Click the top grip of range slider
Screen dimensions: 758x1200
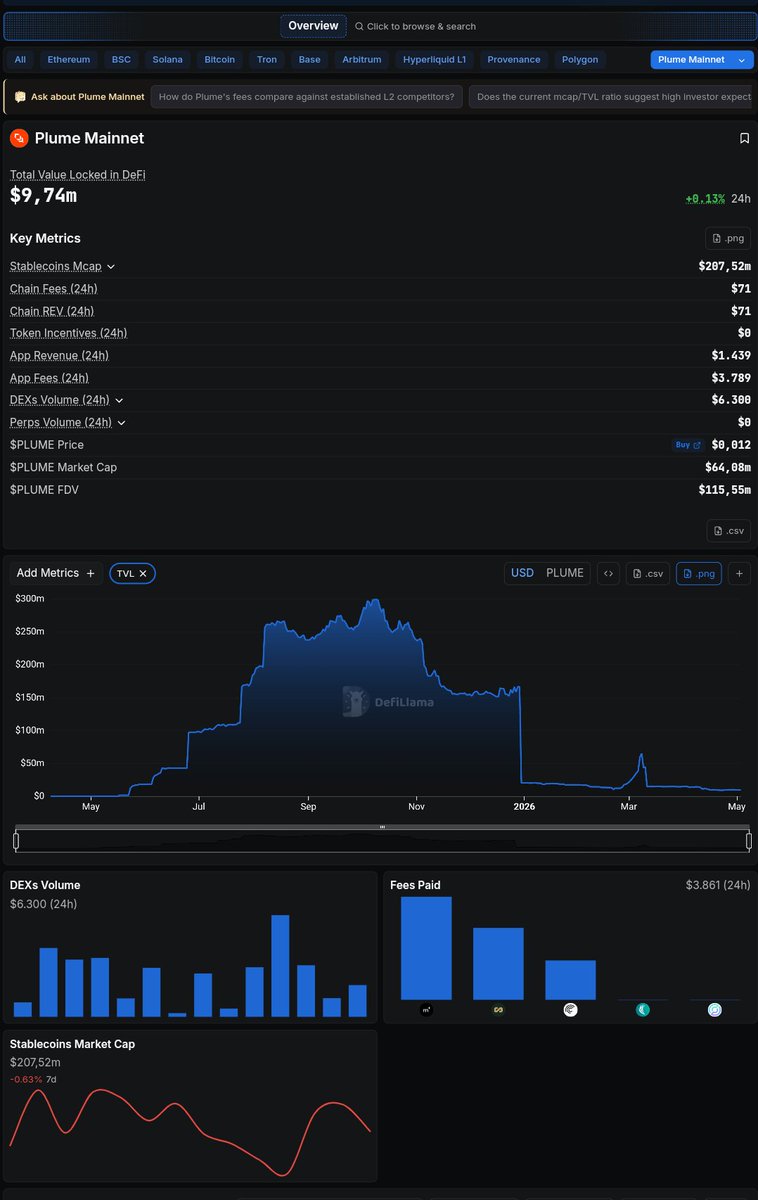[x=382, y=827]
